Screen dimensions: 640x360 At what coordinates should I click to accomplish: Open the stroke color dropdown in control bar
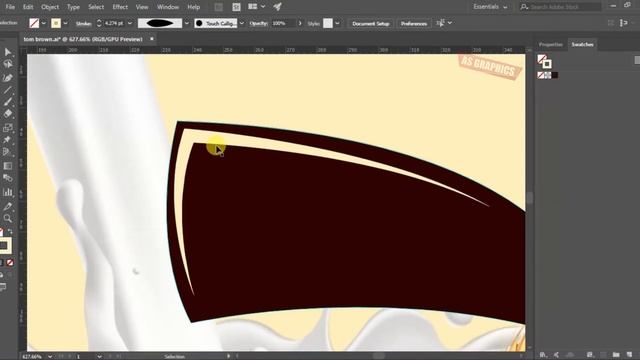pyautogui.click(x=65, y=23)
